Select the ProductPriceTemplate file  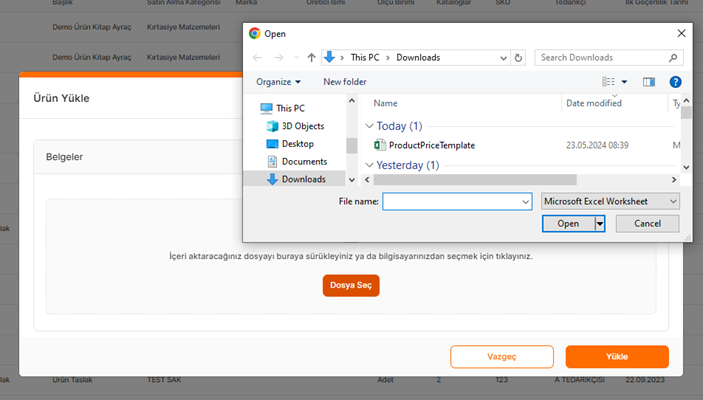tap(432, 145)
